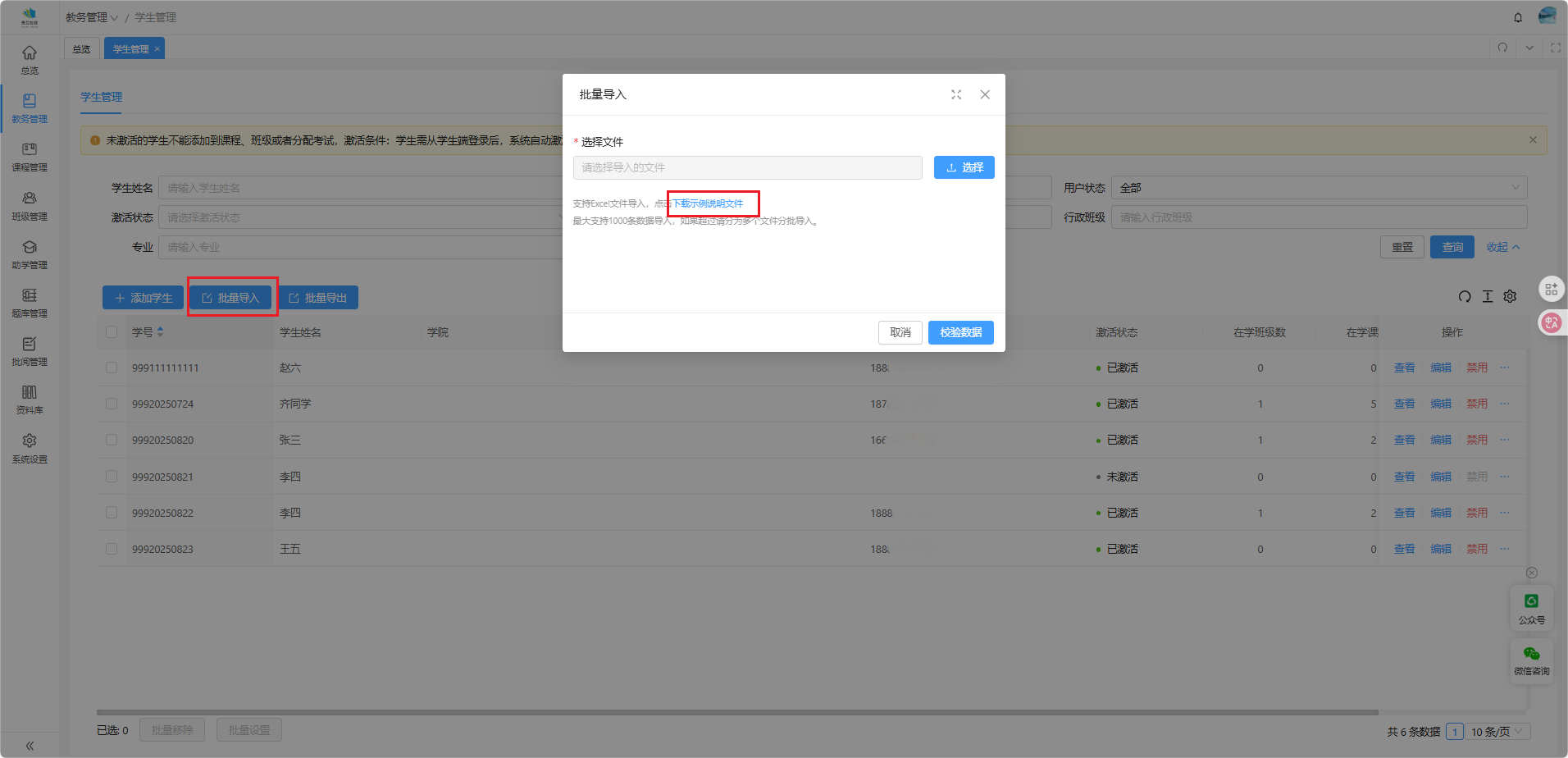Image resolution: width=1568 pixels, height=758 pixels.
Task: Expand the import dialog to fullscreen
Action: point(956,95)
